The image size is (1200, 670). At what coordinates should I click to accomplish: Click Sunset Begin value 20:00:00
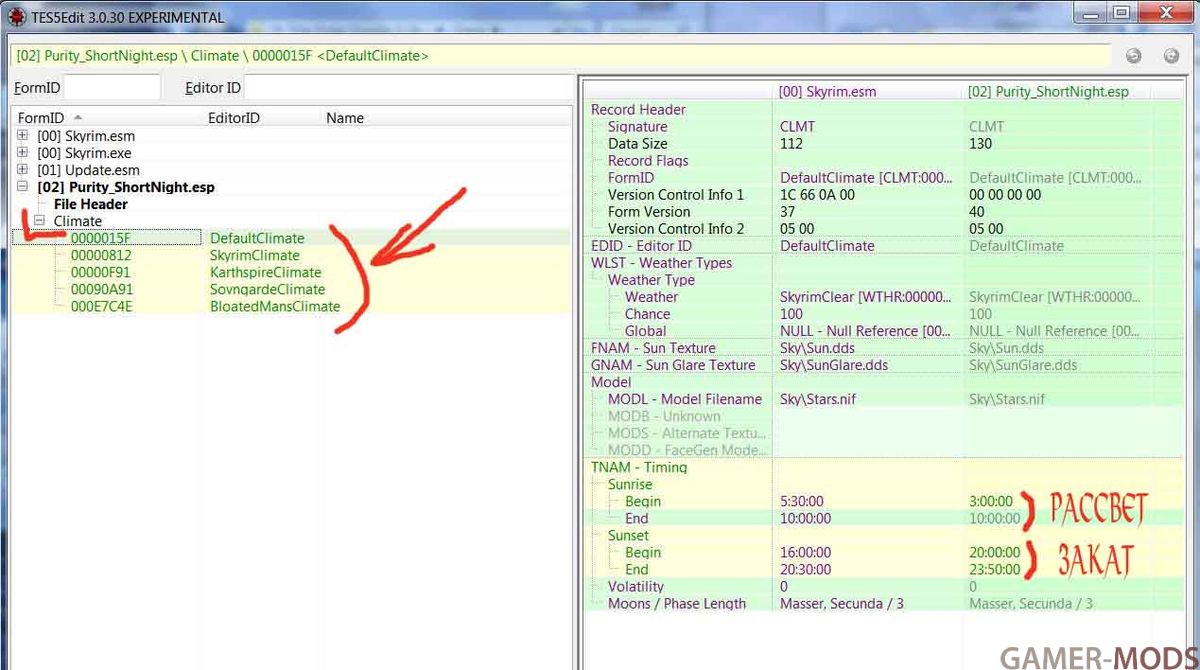(994, 552)
